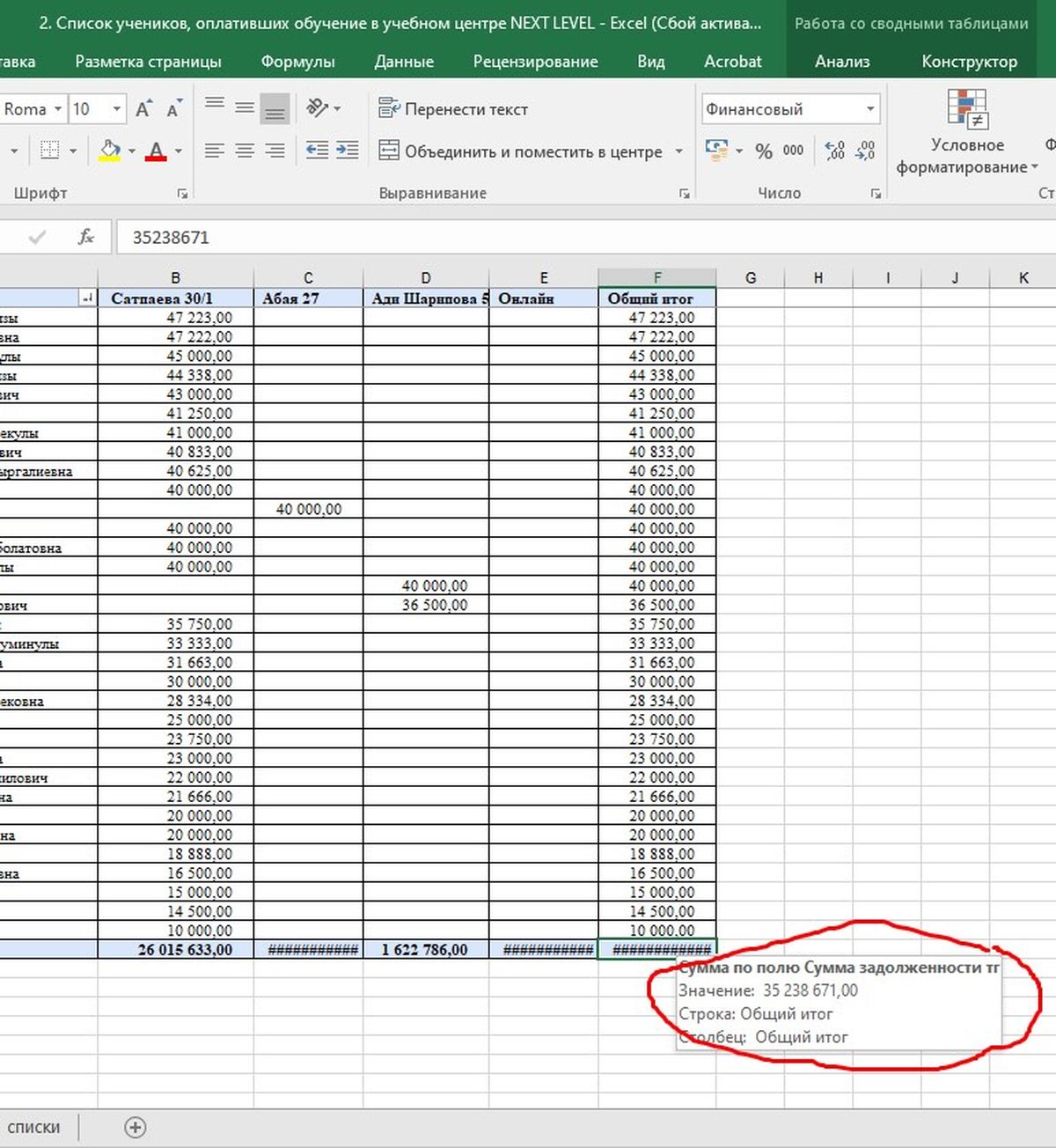1056x1148 pixels.
Task: Align text to the right
Action: click(x=275, y=151)
